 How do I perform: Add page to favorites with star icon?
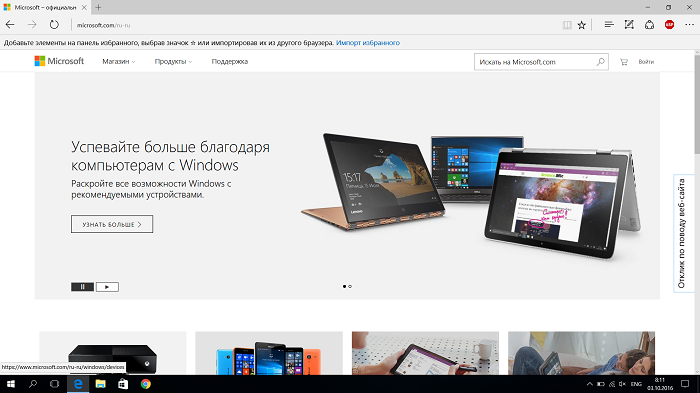pyautogui.click(x=581, y=25)
